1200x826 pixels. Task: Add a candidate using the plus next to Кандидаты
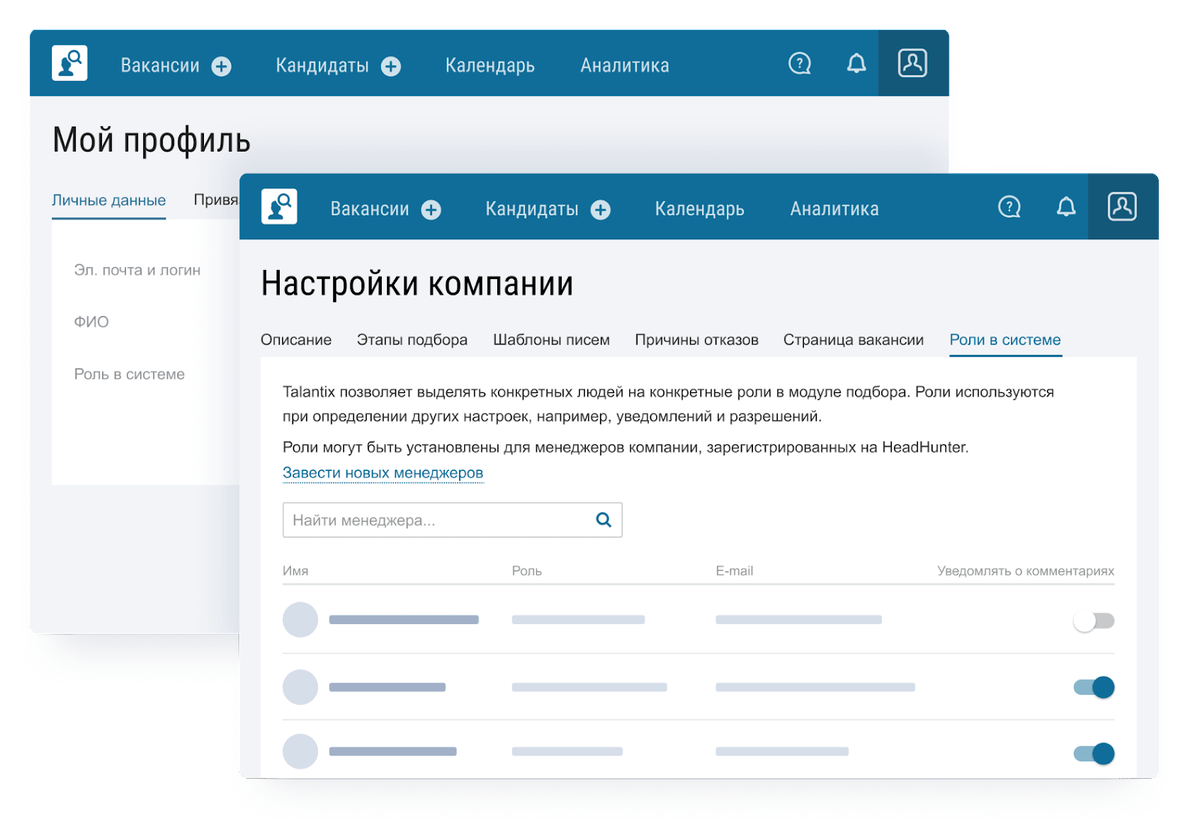tap(599, 209)
